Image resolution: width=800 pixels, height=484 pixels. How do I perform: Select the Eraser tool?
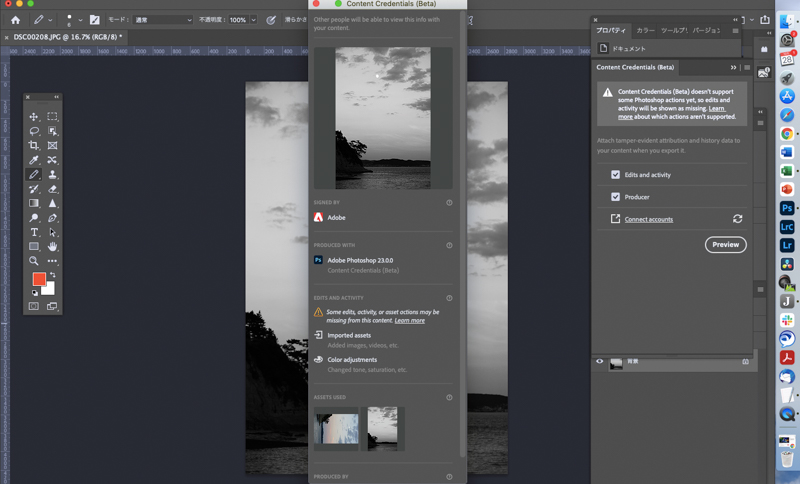52,189
